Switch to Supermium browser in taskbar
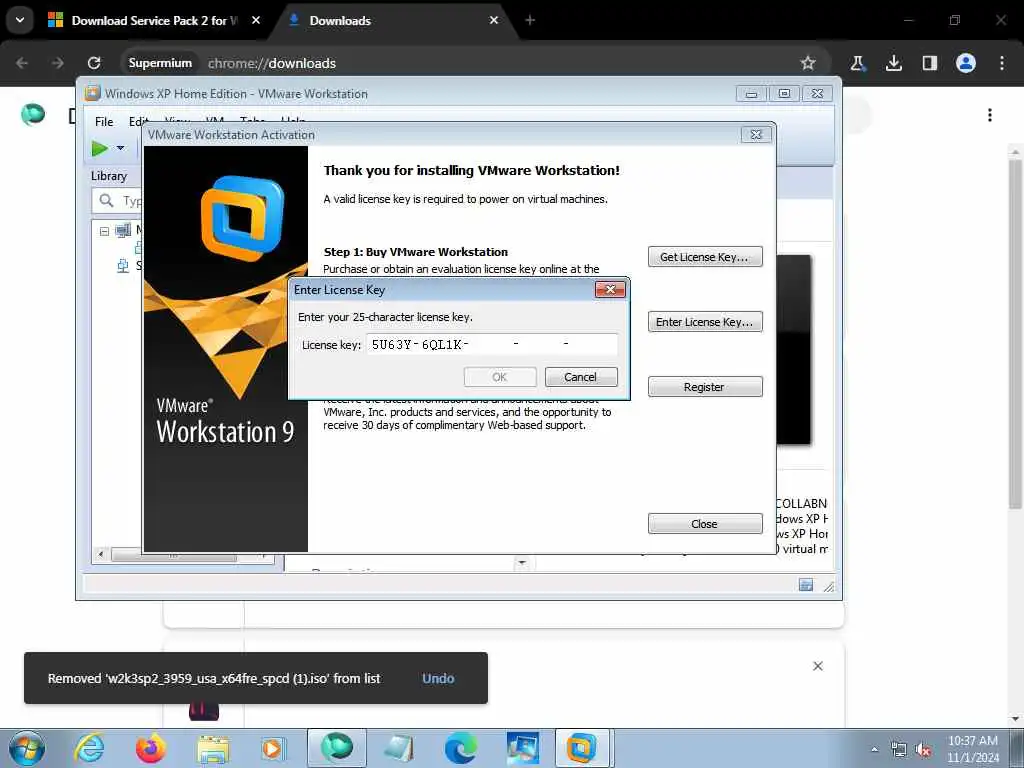Viewport: 1024px width, 768px height. (337, 748)
